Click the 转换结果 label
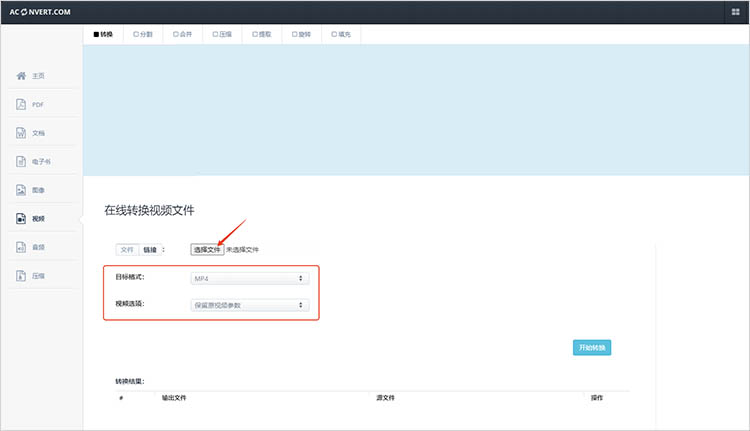The height and width of the screenshot is (431, 750). click(x=130, y=381)
